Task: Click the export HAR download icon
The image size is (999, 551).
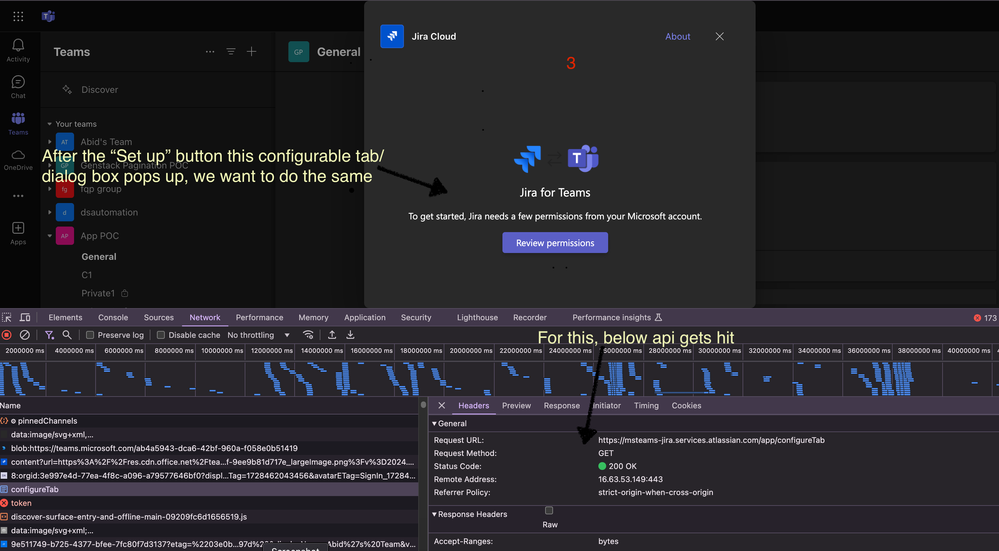Action: tap(350, 335)
